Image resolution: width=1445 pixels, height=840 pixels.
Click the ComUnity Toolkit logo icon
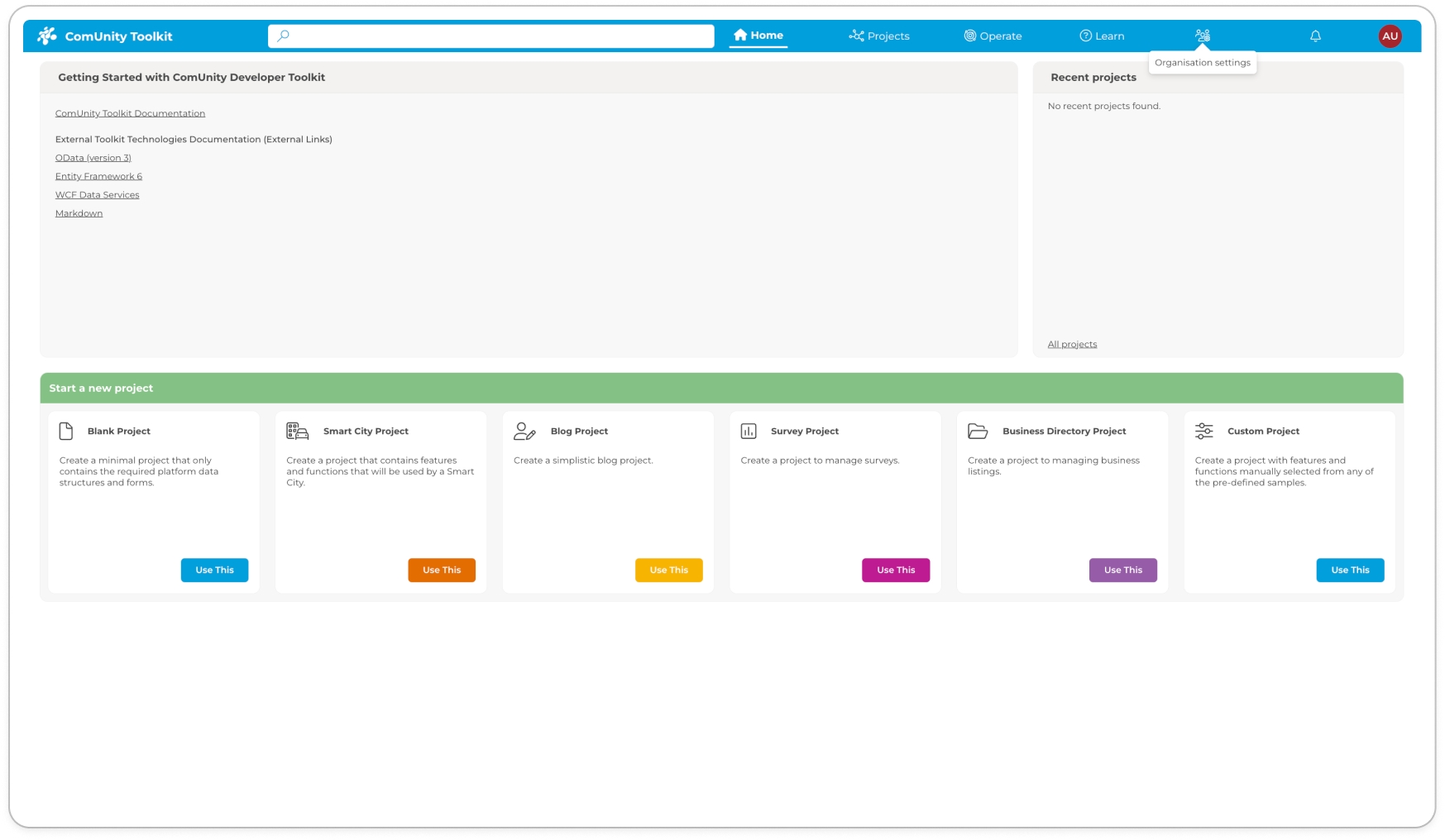(47, 36)
